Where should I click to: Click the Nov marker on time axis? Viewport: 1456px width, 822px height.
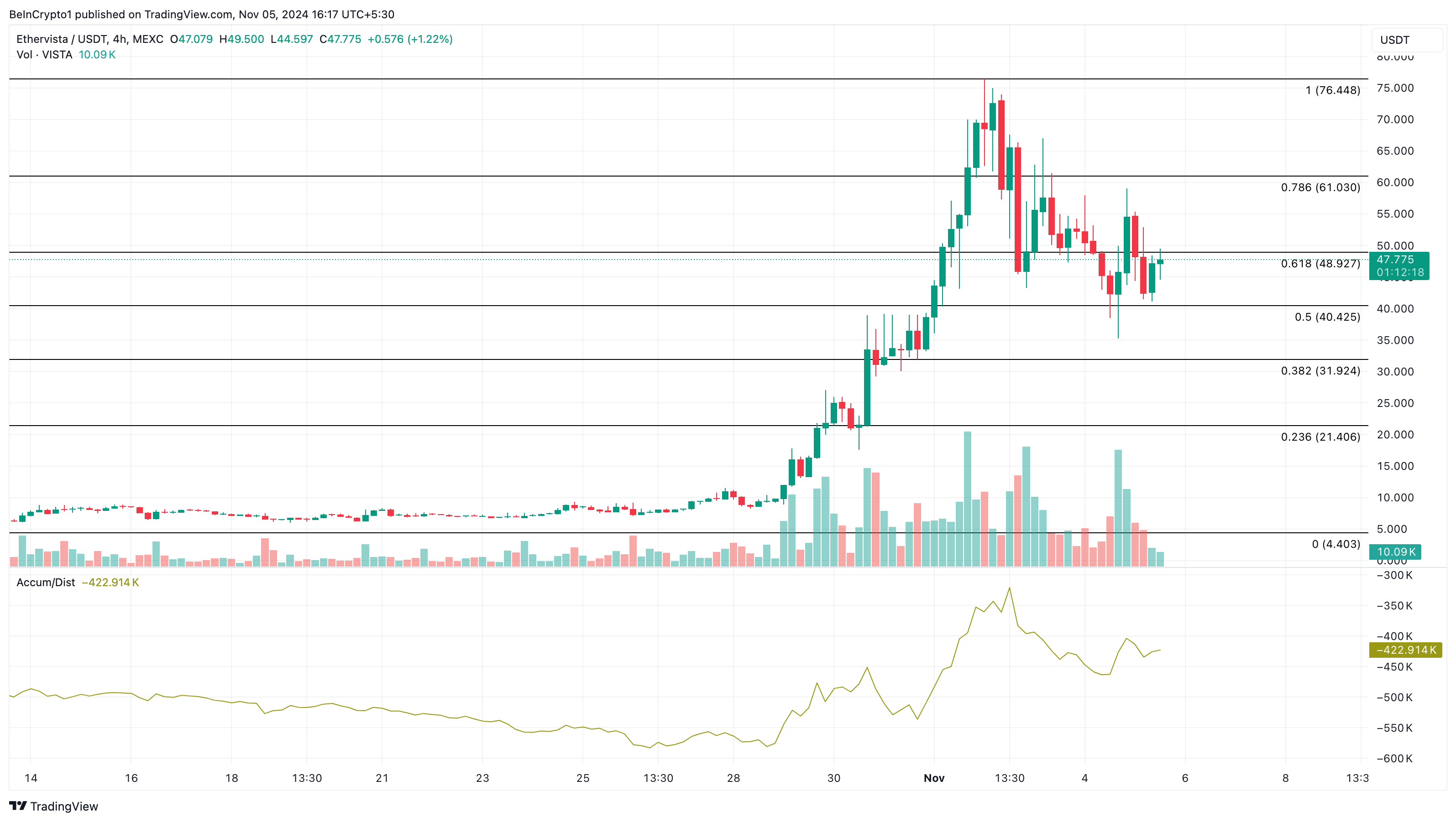tap(934, 778)
